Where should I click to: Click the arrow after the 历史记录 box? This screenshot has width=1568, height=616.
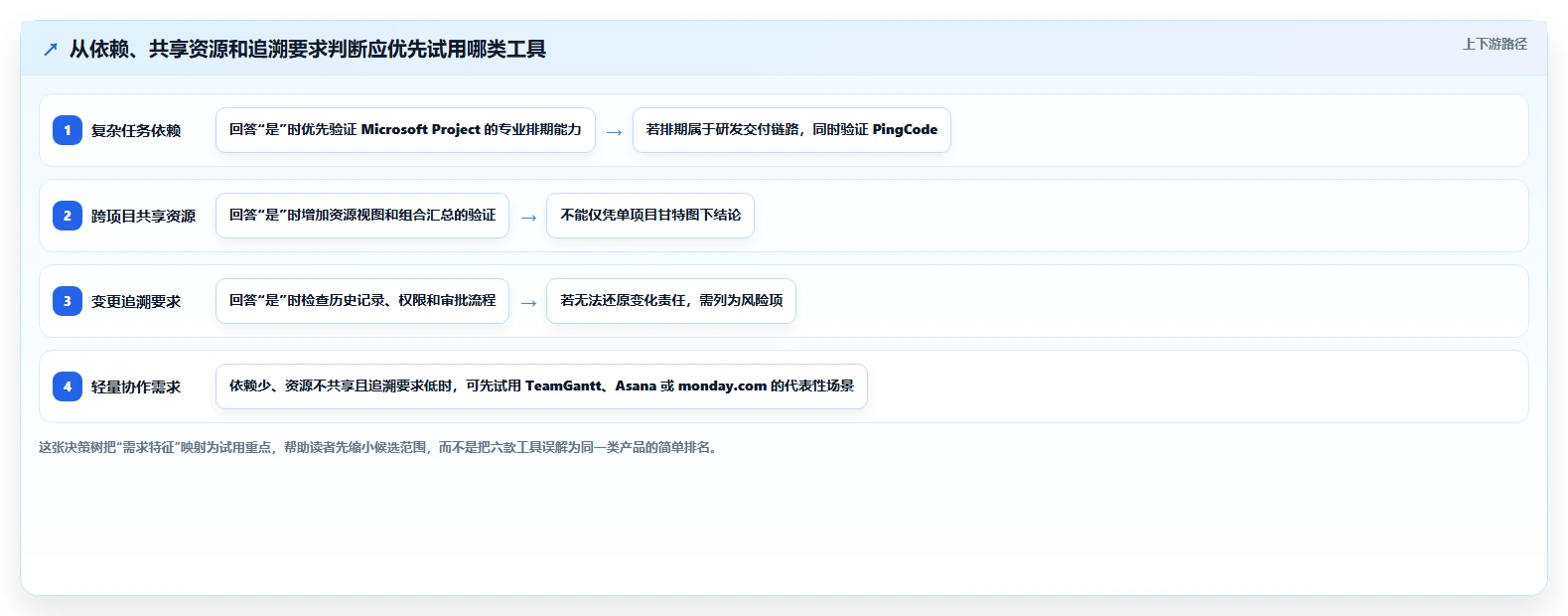click(528, 303)
